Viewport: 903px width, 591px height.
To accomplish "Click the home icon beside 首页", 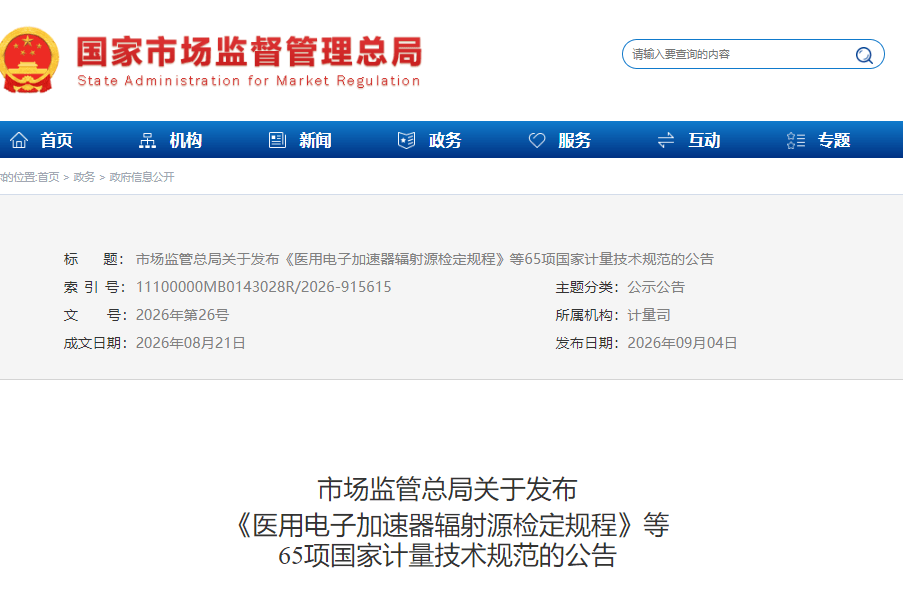I will (19, 140).
